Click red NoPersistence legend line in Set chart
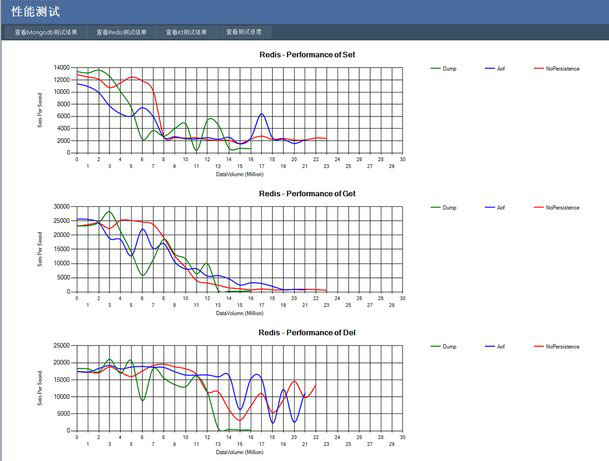Image resolution: width=609 pixels, height=461 pixels. coord(538,68)
